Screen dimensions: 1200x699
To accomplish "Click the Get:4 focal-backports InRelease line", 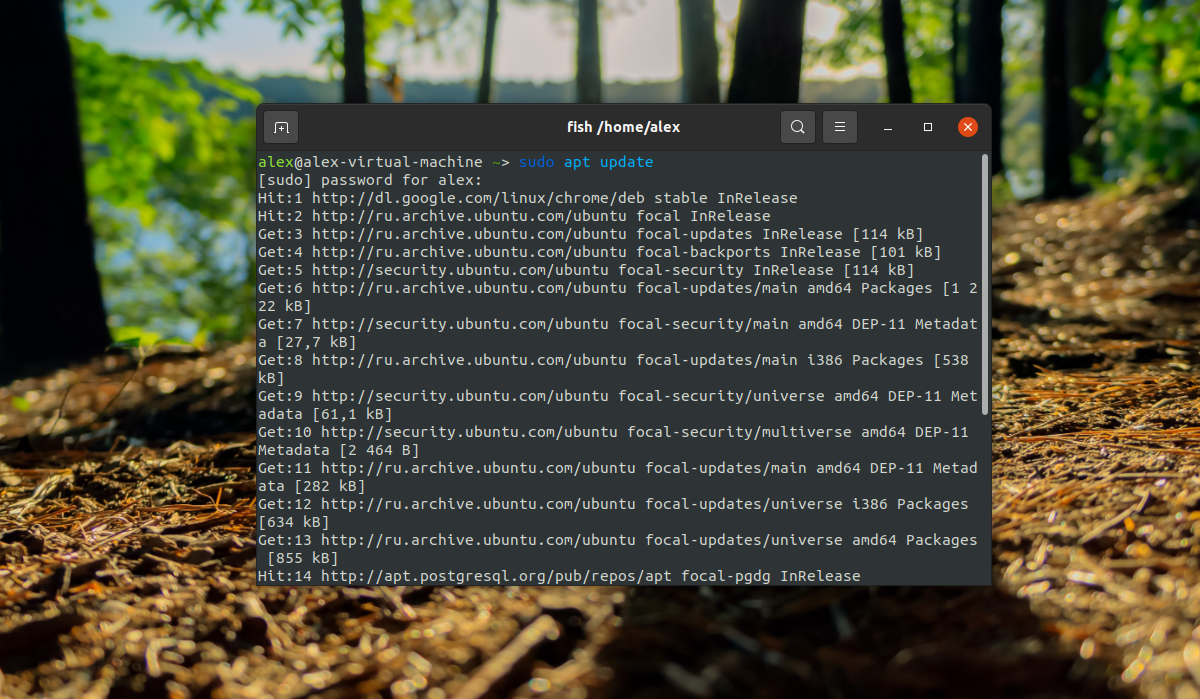I will [600, 252].
